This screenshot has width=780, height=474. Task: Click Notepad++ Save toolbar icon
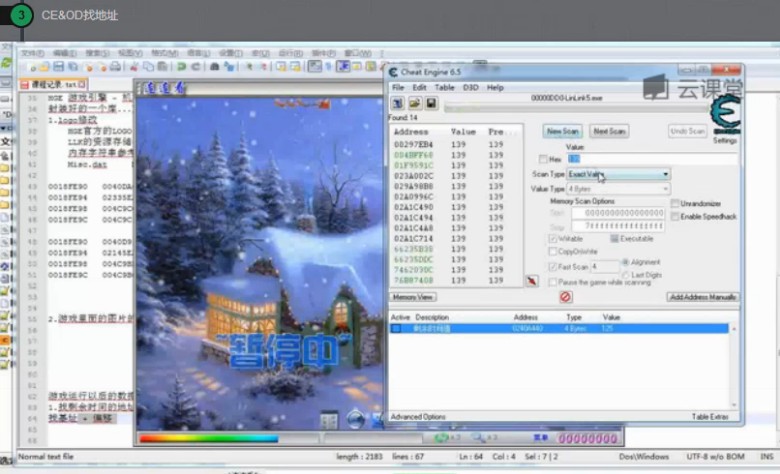tap(59, 67)
